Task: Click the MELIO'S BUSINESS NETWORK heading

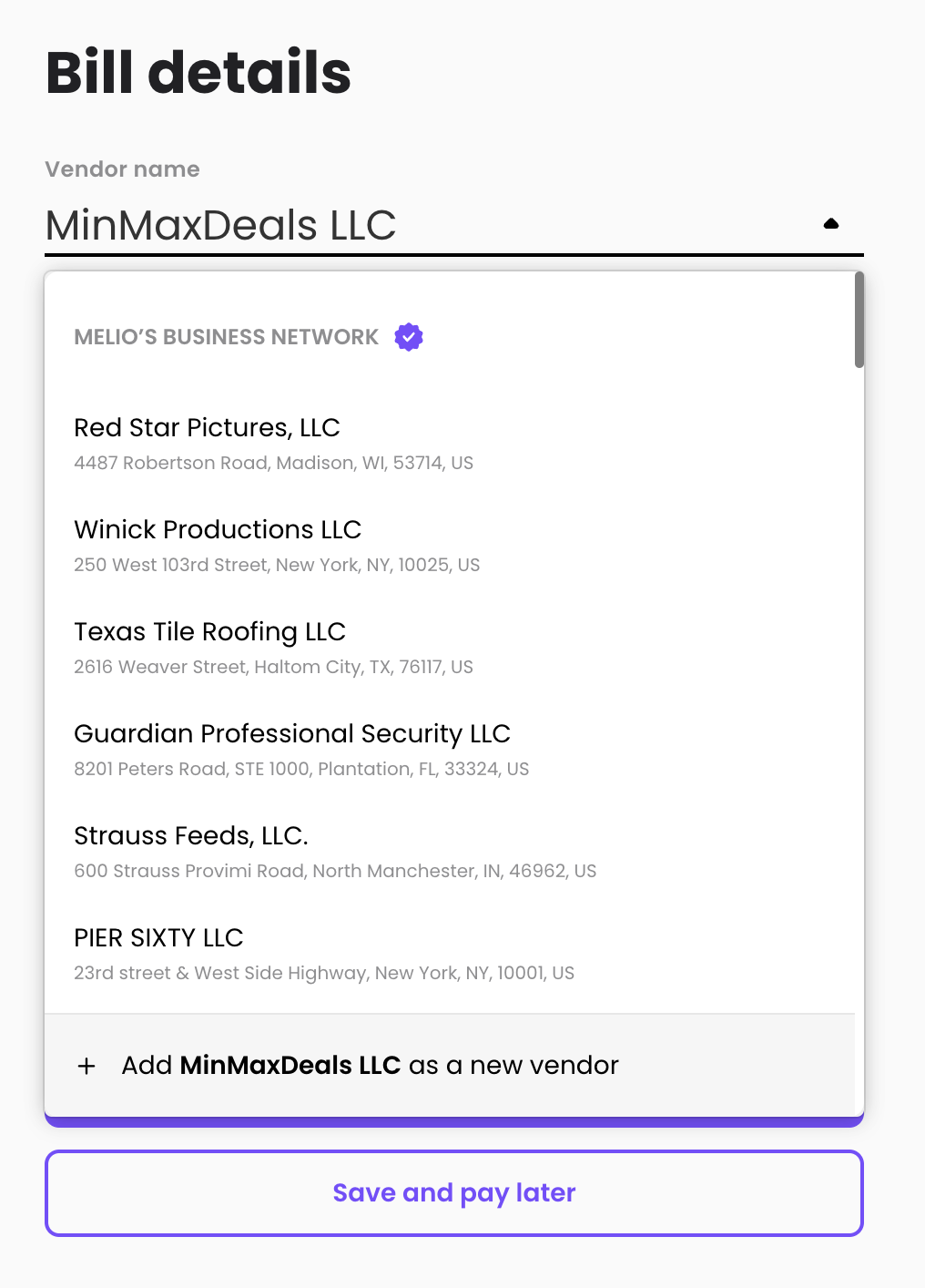Action: pyautogui.click(x=226, y=337)
